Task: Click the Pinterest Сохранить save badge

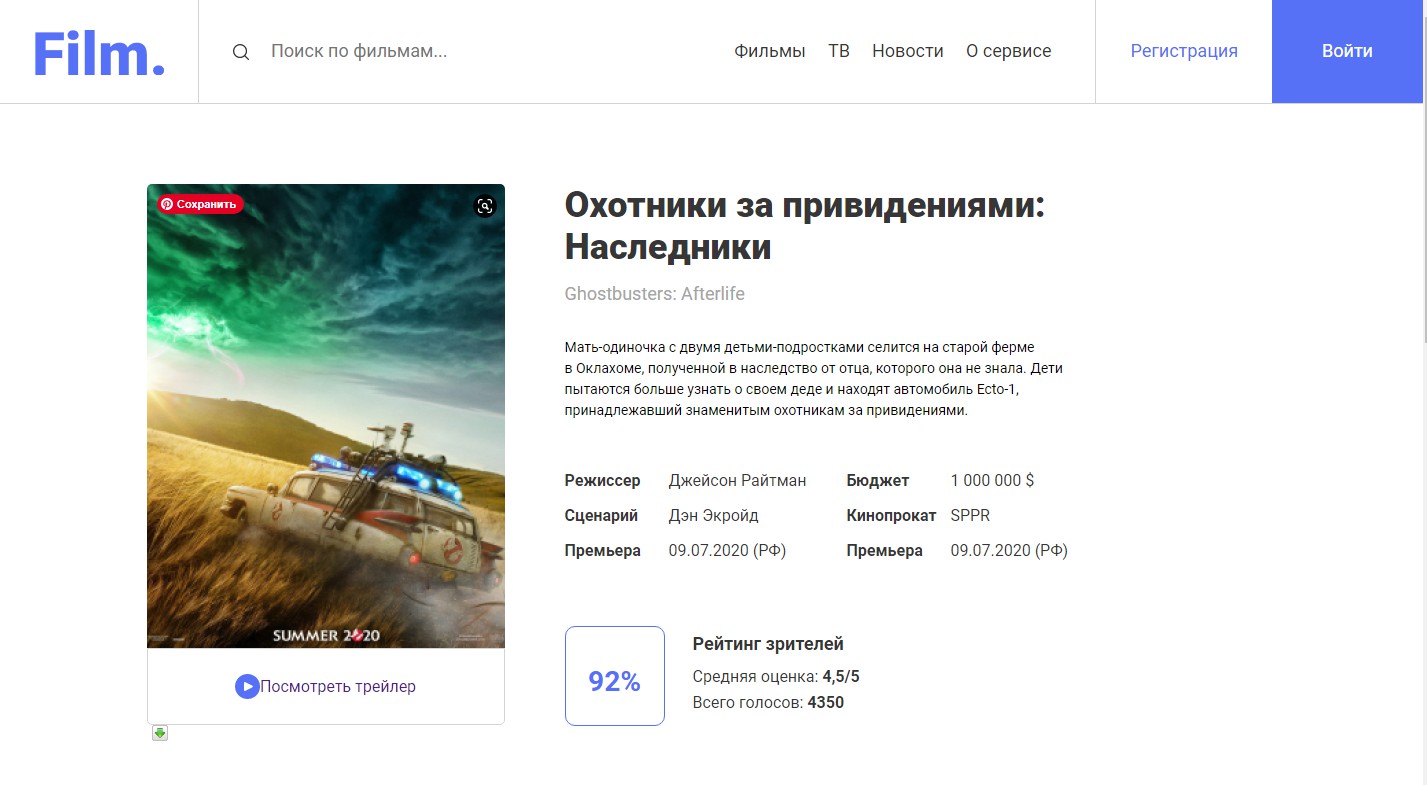Action: pyautogui.click(x=200, y=204)
